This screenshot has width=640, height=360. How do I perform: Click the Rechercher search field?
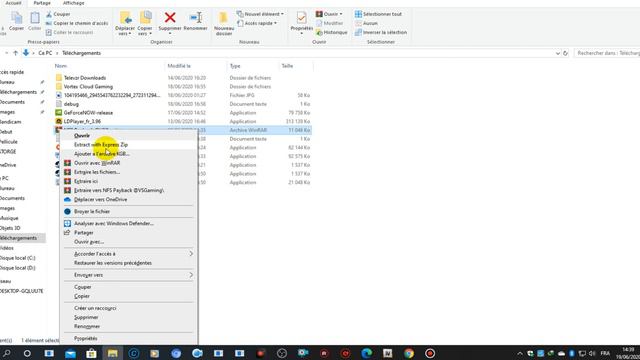(607, 53)
